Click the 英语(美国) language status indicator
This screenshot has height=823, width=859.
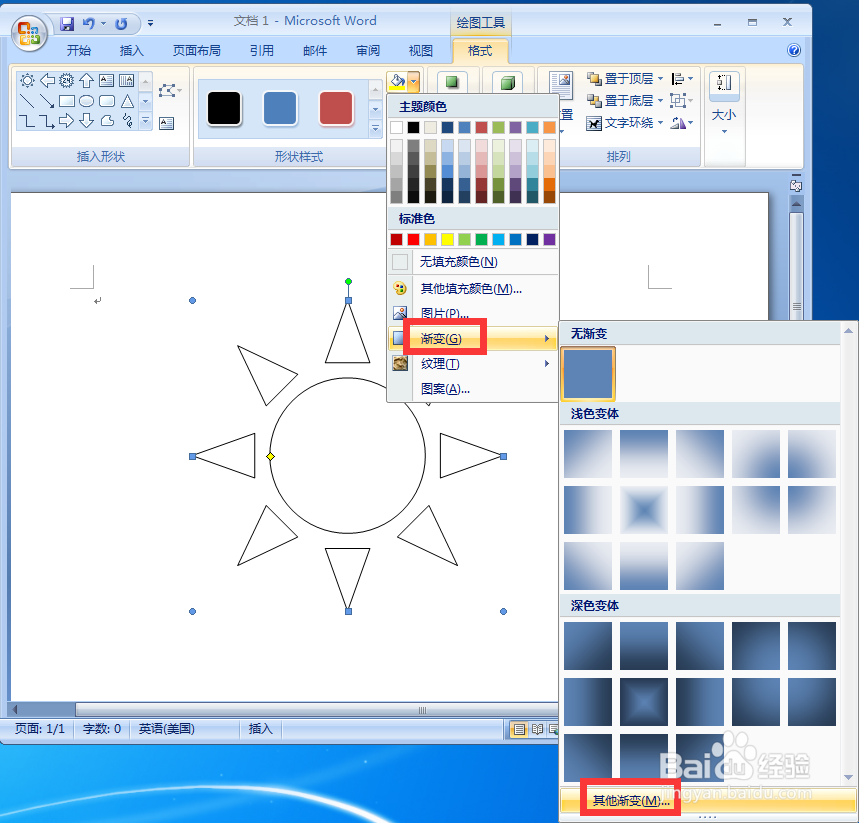(167, 729)
